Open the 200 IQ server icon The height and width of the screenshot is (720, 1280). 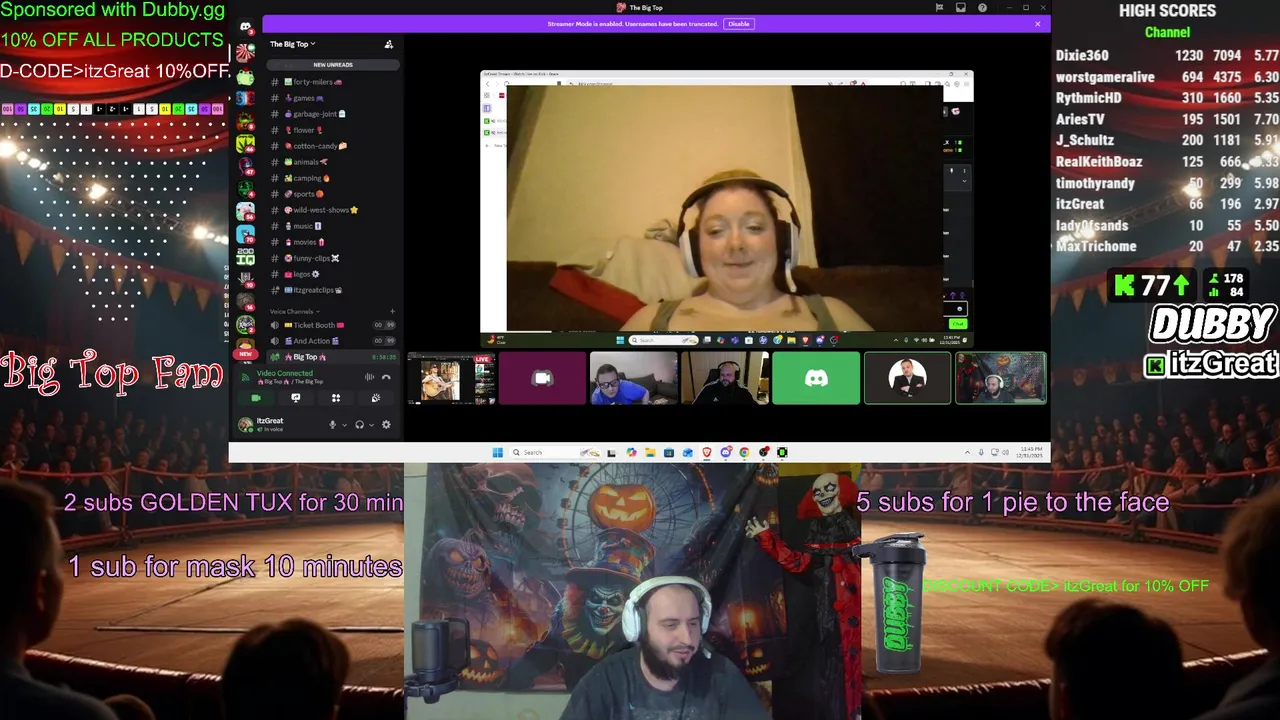coord(245,256)
